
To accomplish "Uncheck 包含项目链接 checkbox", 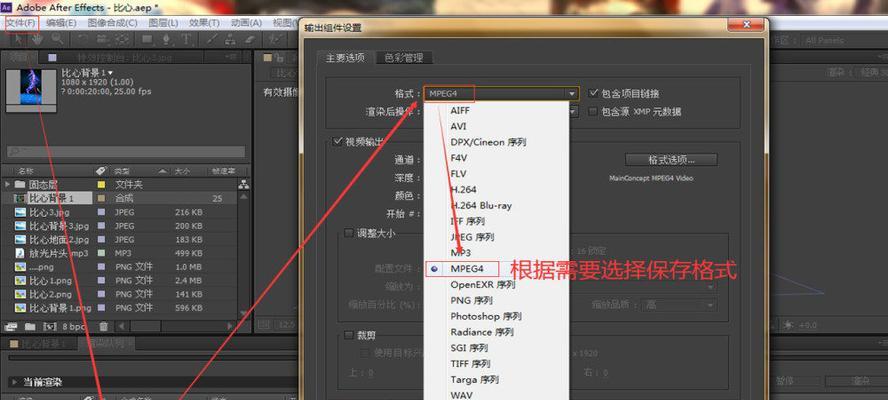I will coord(594,92).
